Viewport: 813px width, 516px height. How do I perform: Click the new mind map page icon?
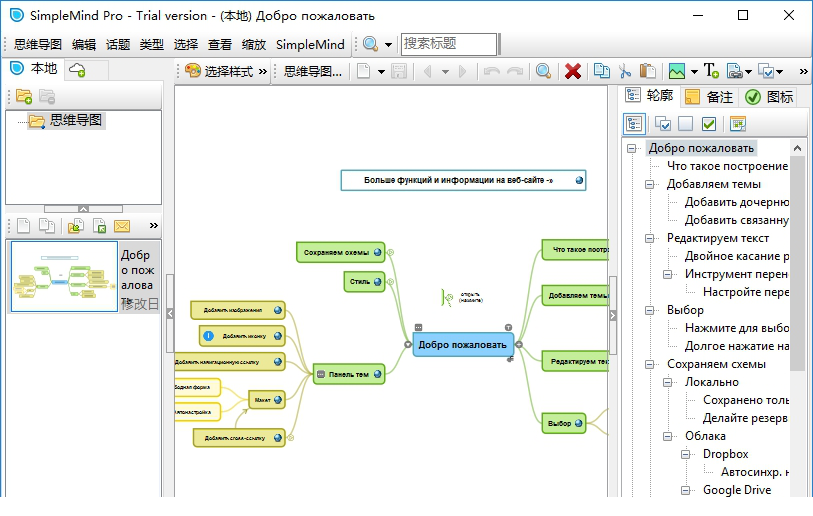[363, 71]
